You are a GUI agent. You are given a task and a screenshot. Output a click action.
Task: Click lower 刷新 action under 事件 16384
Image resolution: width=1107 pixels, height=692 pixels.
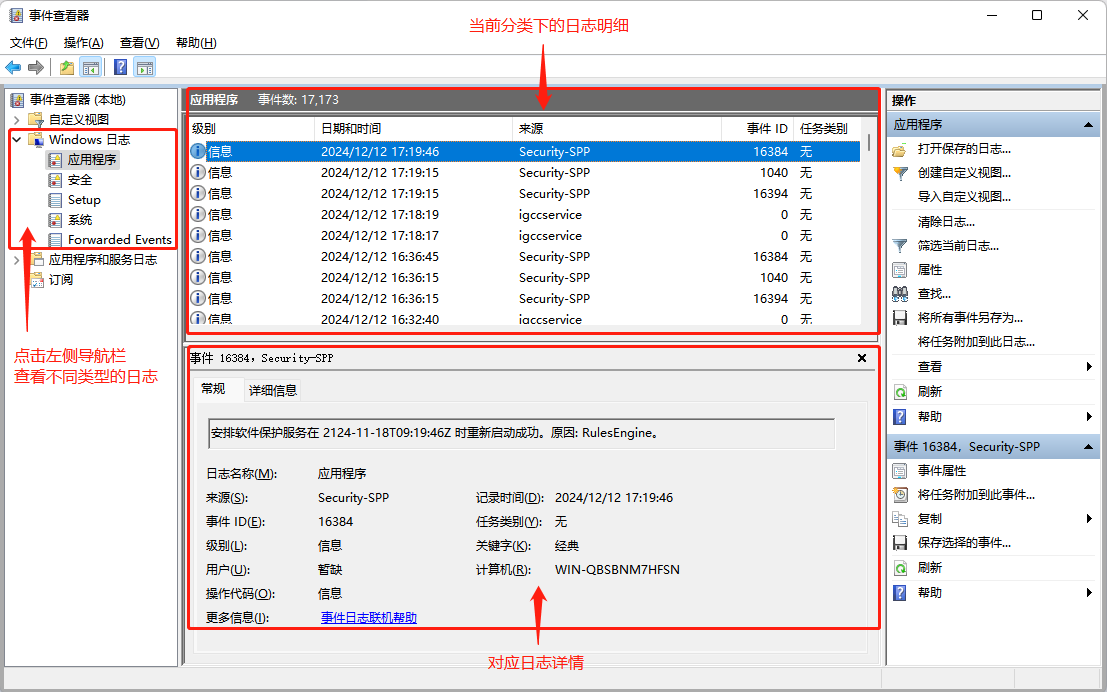(930, 568)
